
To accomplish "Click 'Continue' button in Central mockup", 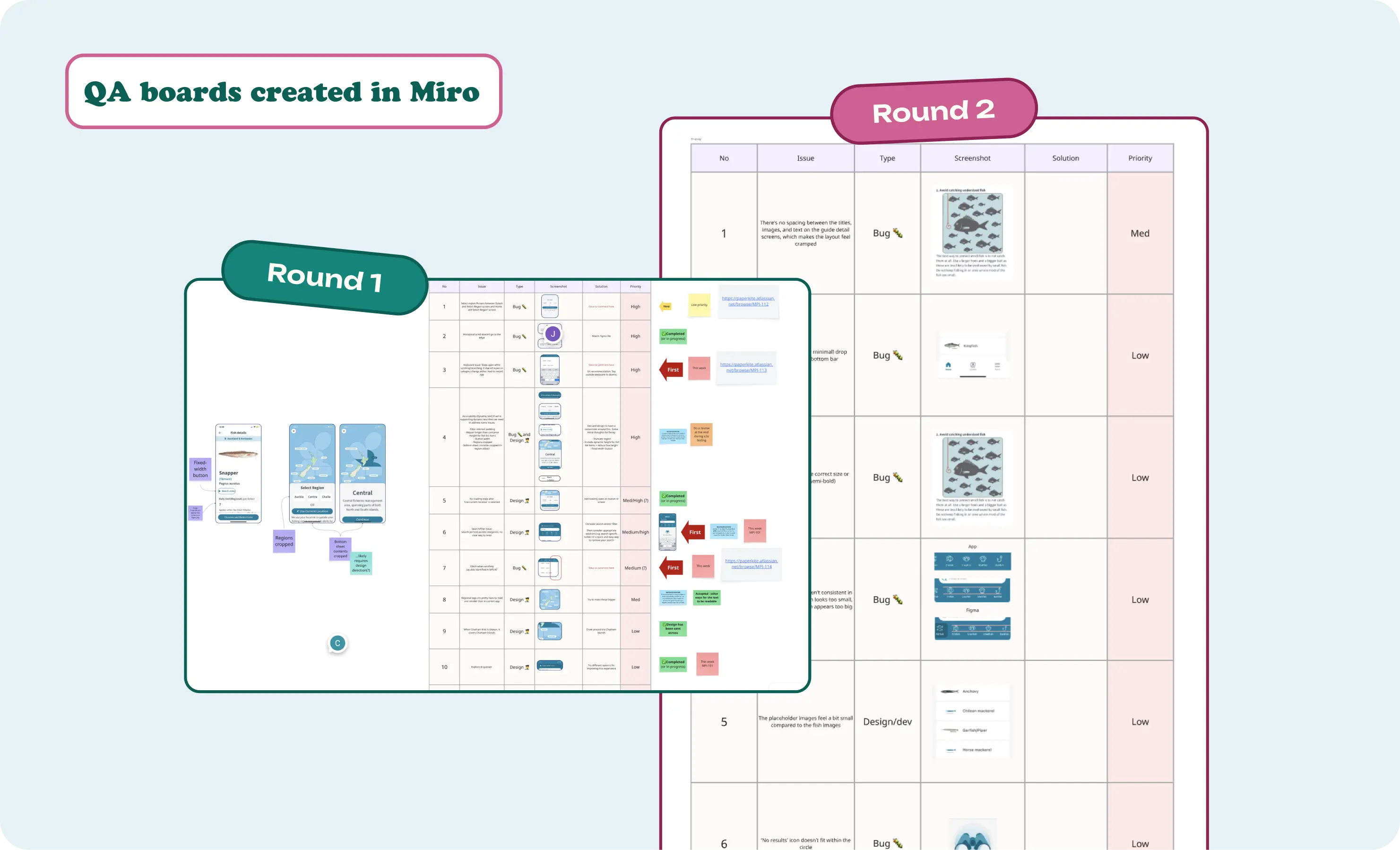I will pos(363,519).
